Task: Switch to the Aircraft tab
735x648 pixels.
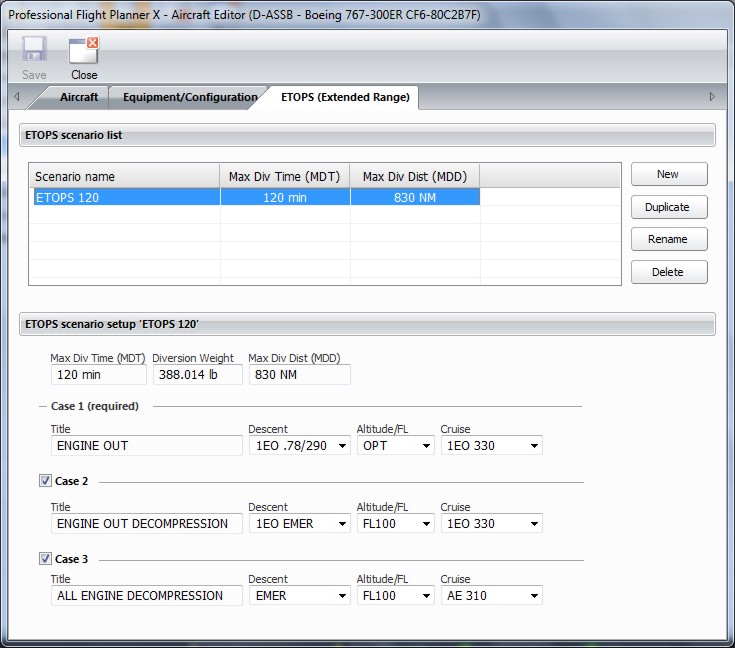Action: click(79, 97)
